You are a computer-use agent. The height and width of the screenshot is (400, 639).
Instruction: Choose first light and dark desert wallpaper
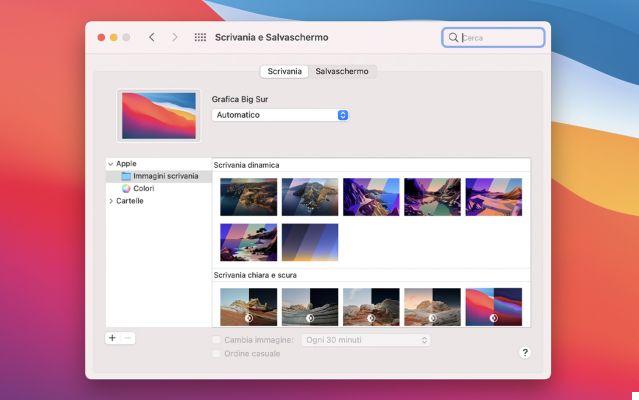(249, 307)
